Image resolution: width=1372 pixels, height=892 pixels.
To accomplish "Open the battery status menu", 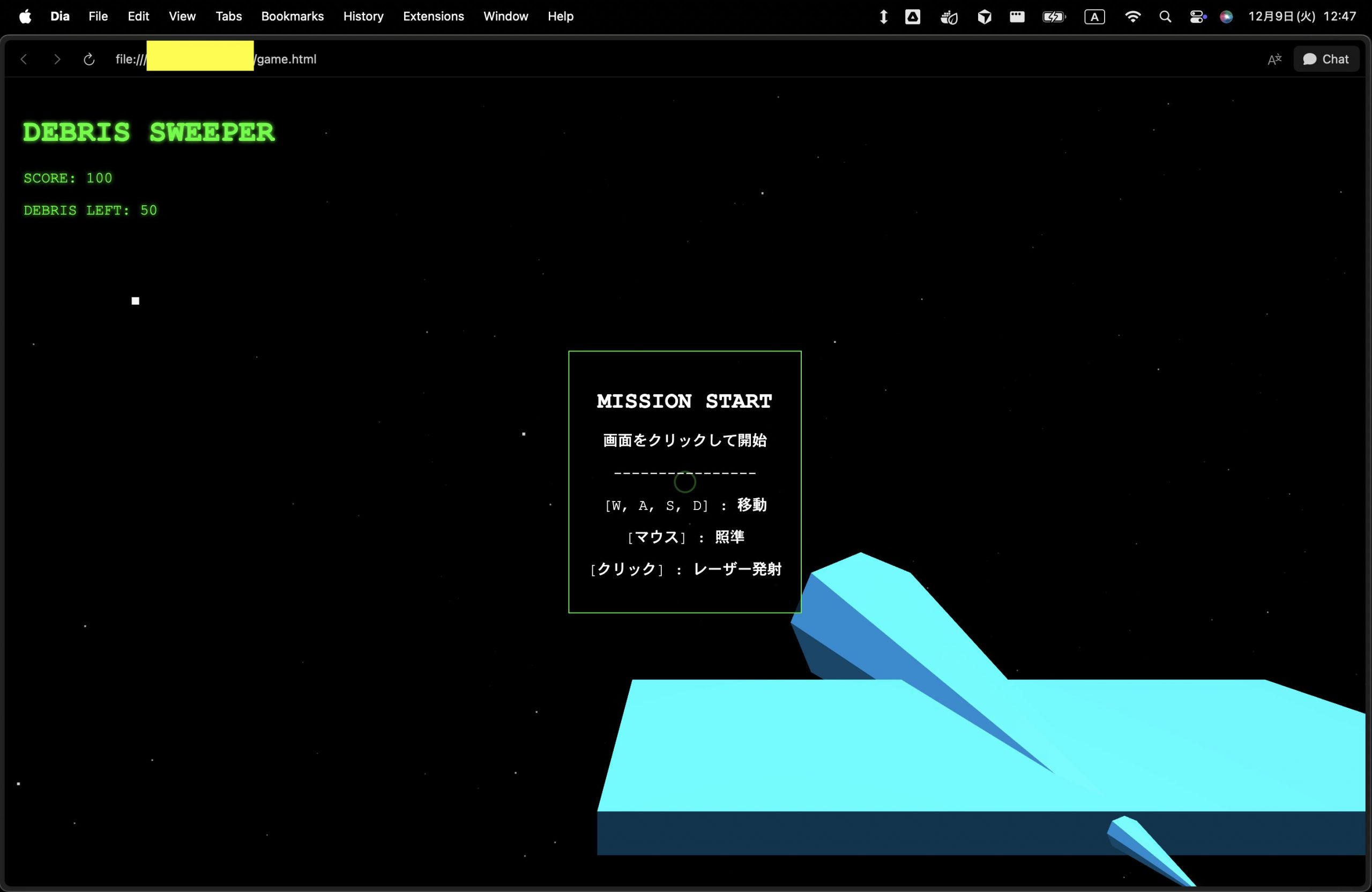I will [1054, 17].
